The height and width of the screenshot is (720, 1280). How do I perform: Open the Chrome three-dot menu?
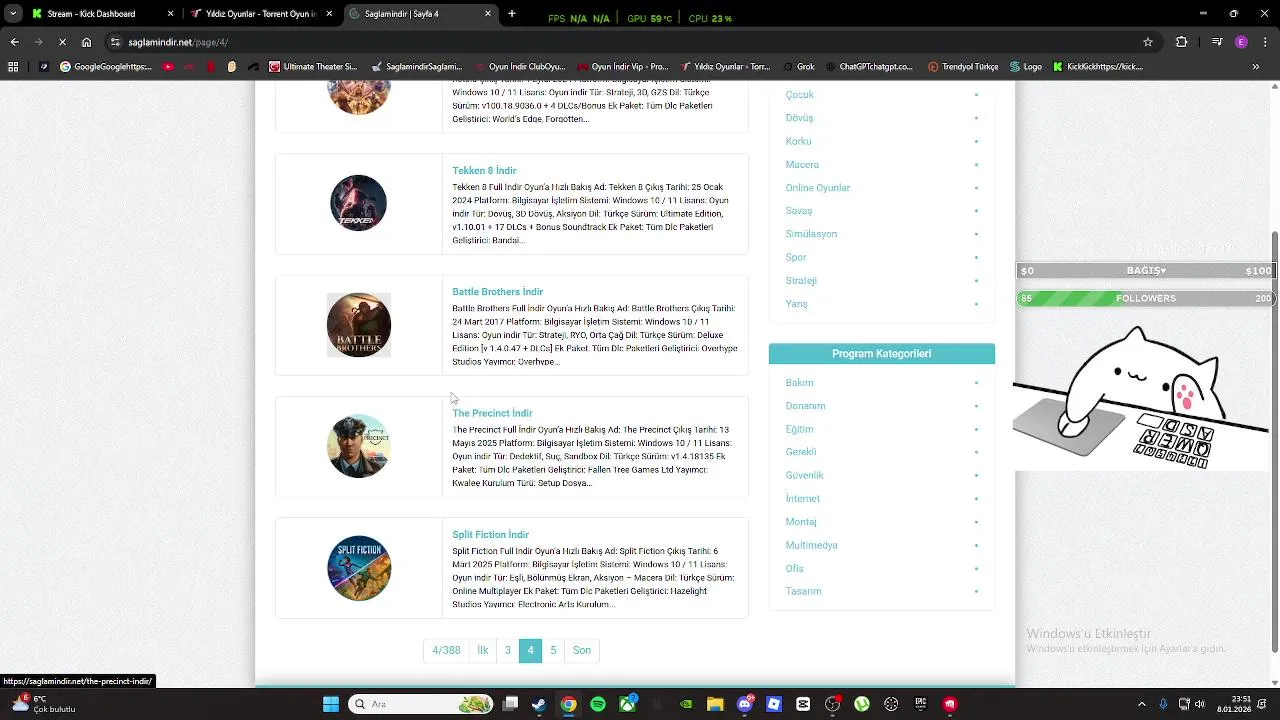(x=1264, y=42)
